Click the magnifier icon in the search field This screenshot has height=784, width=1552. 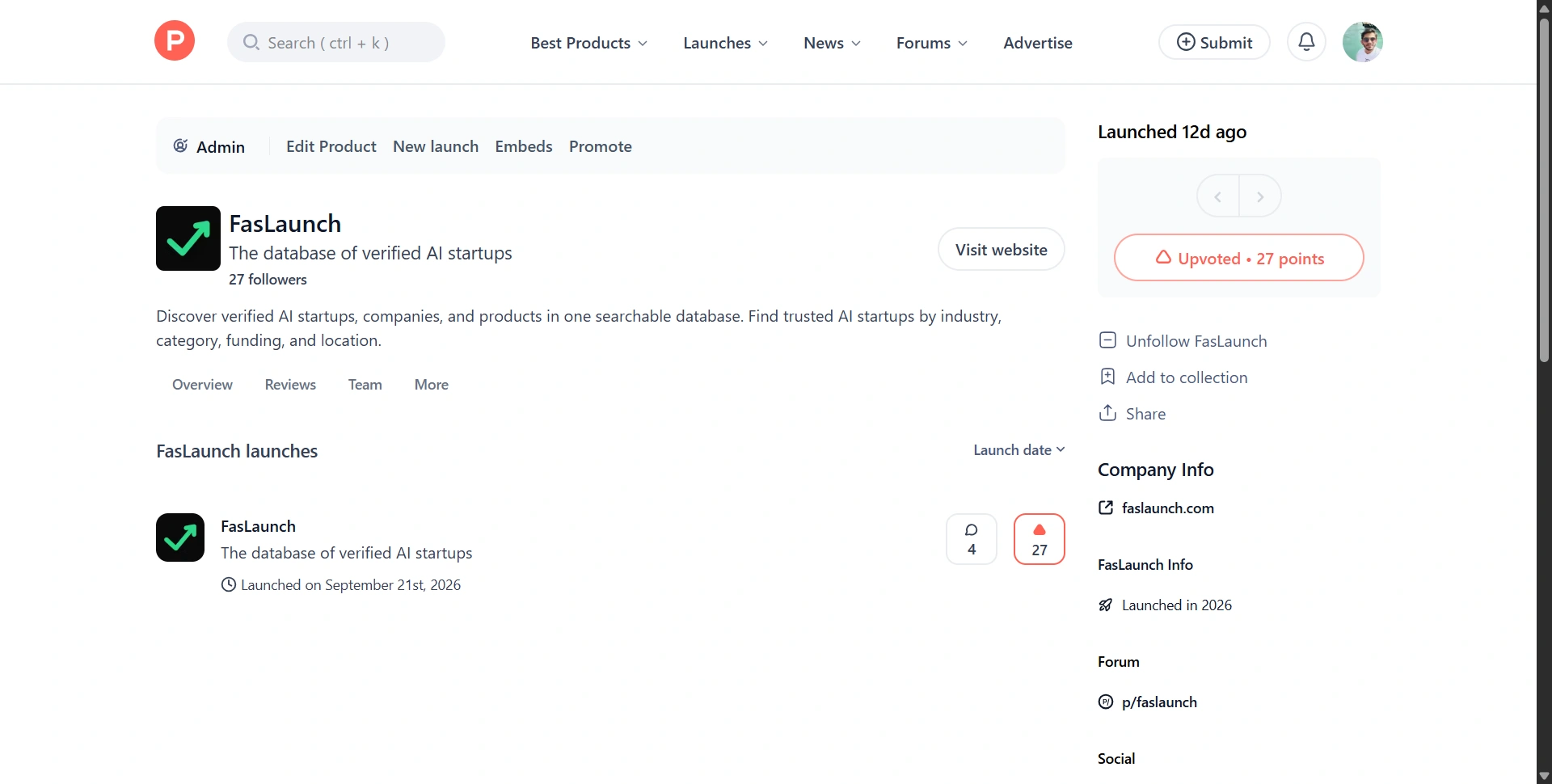251,42
